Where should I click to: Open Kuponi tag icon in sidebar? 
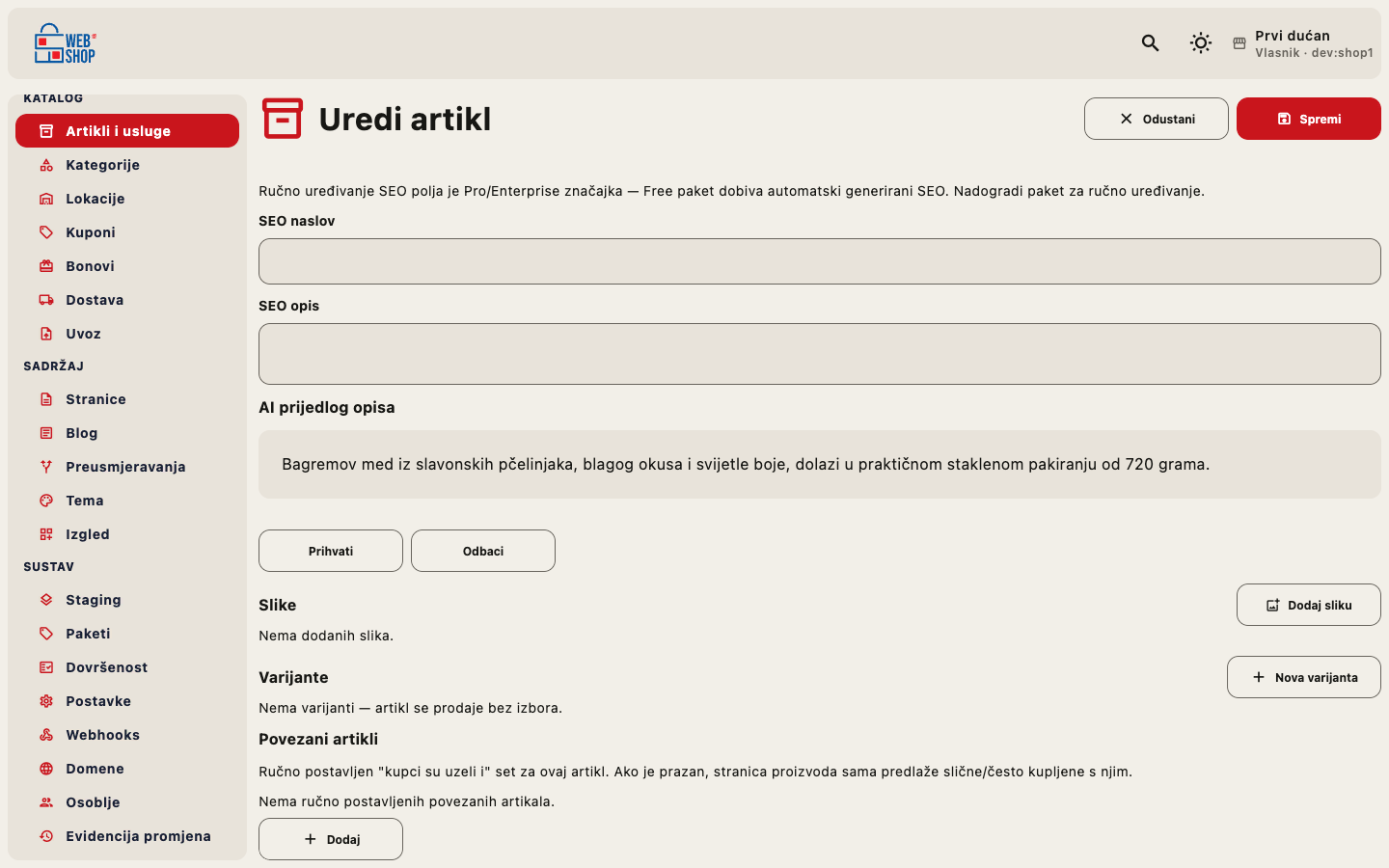(x=46, y=232)
